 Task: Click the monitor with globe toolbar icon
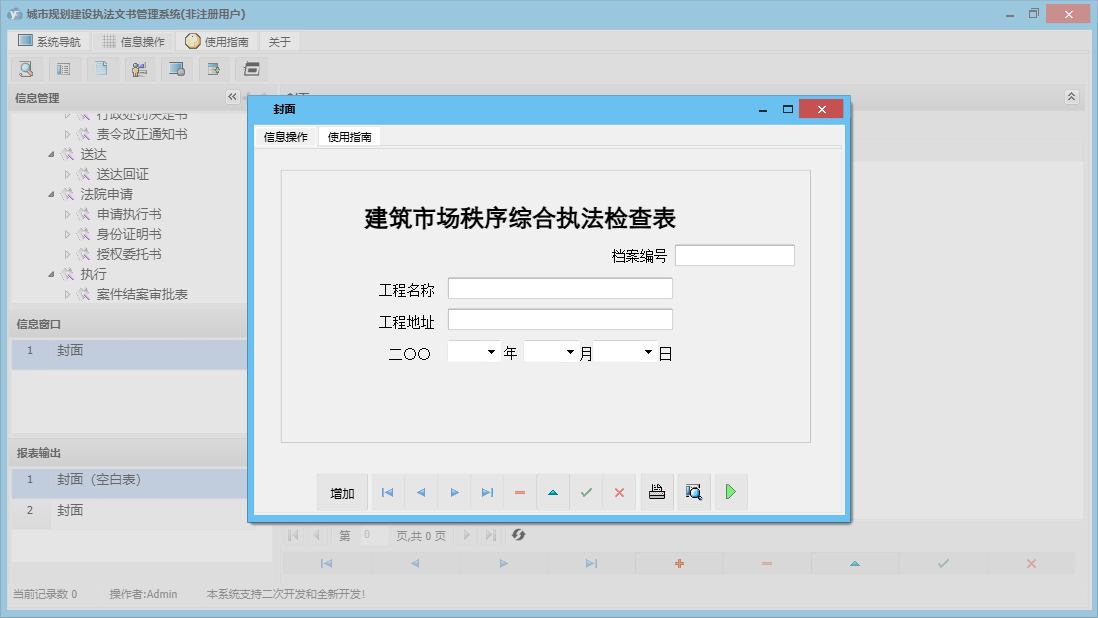point(178,69)
